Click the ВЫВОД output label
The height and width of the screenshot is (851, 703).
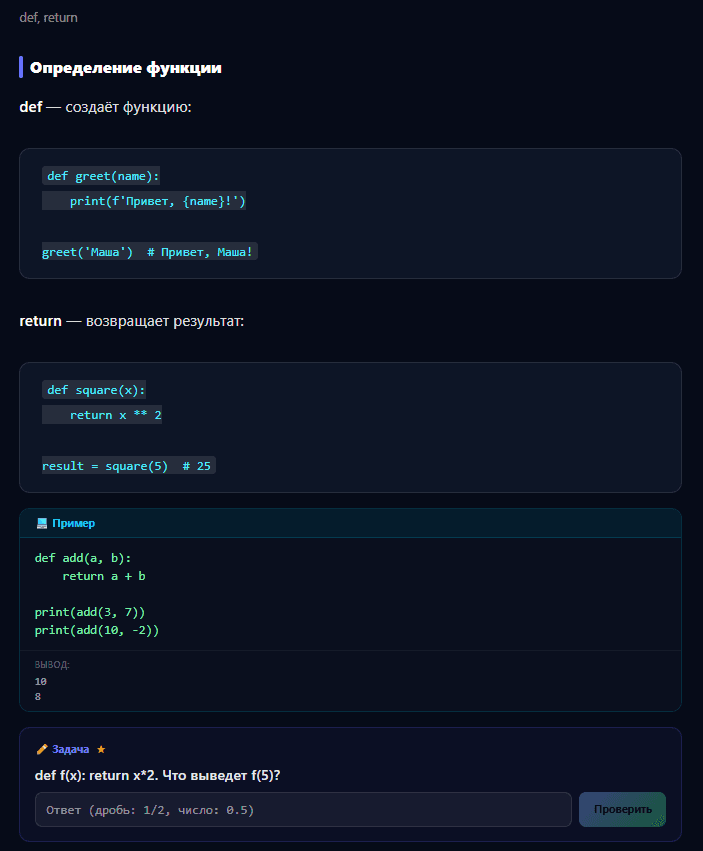click(x=52, y=665)
